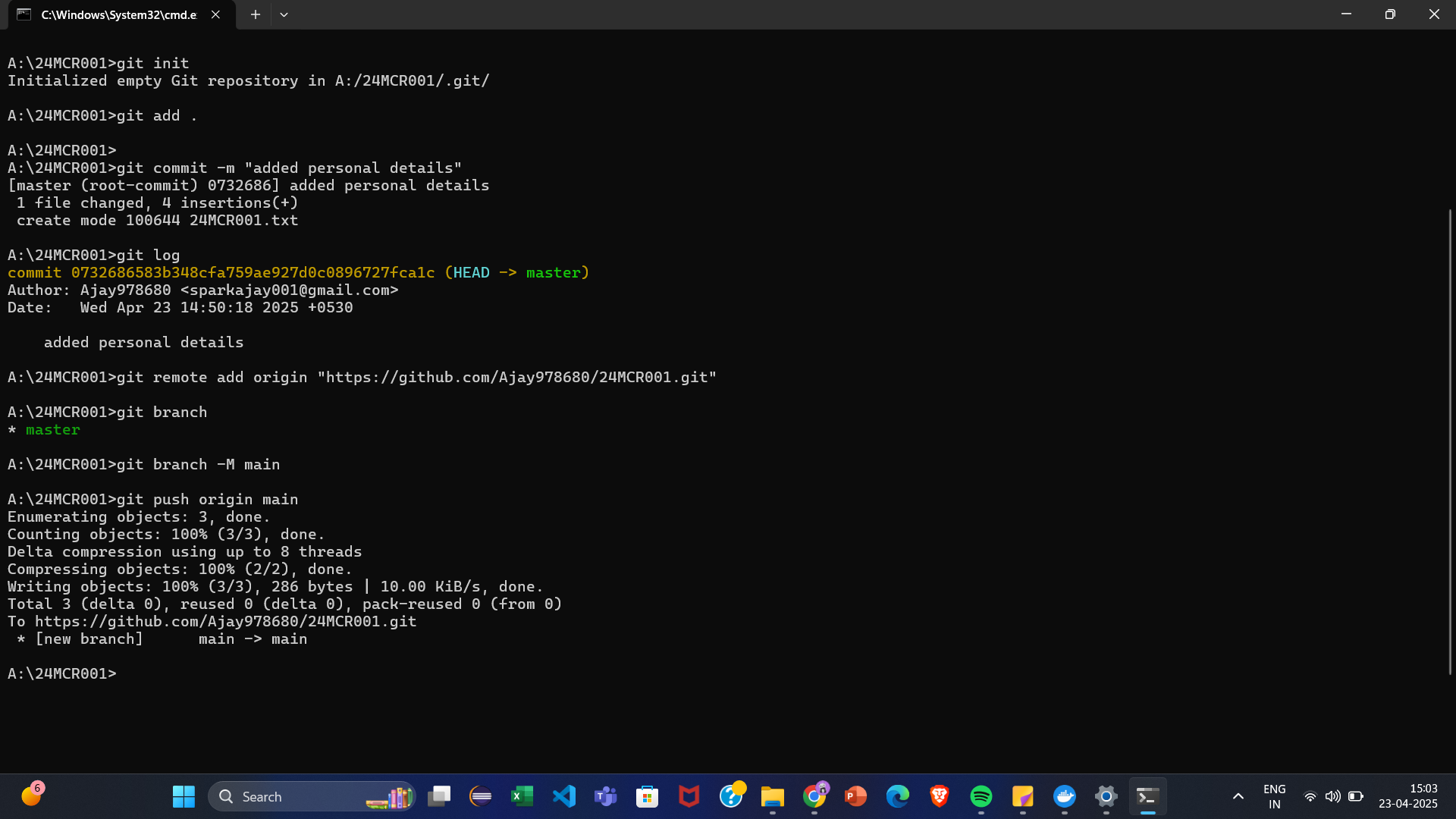Open Settings gear from taskbar
This screenshot has height=819, width=1456.
coord(1106,796)
